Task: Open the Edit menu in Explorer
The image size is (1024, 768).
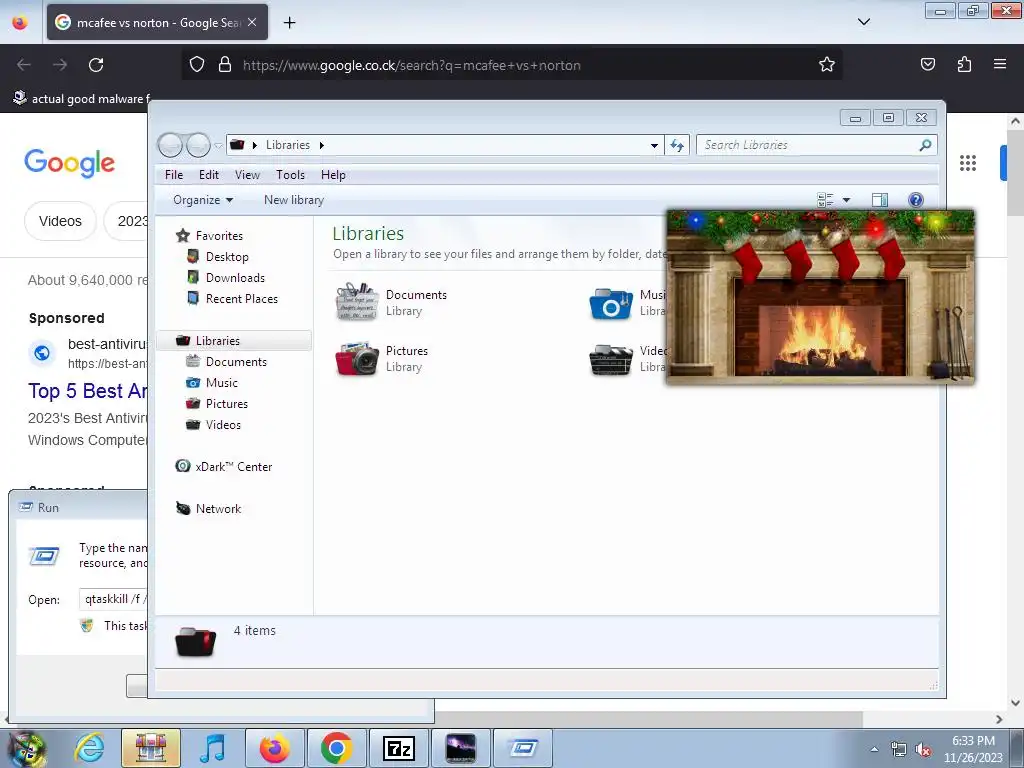Action: pos(209,175)
